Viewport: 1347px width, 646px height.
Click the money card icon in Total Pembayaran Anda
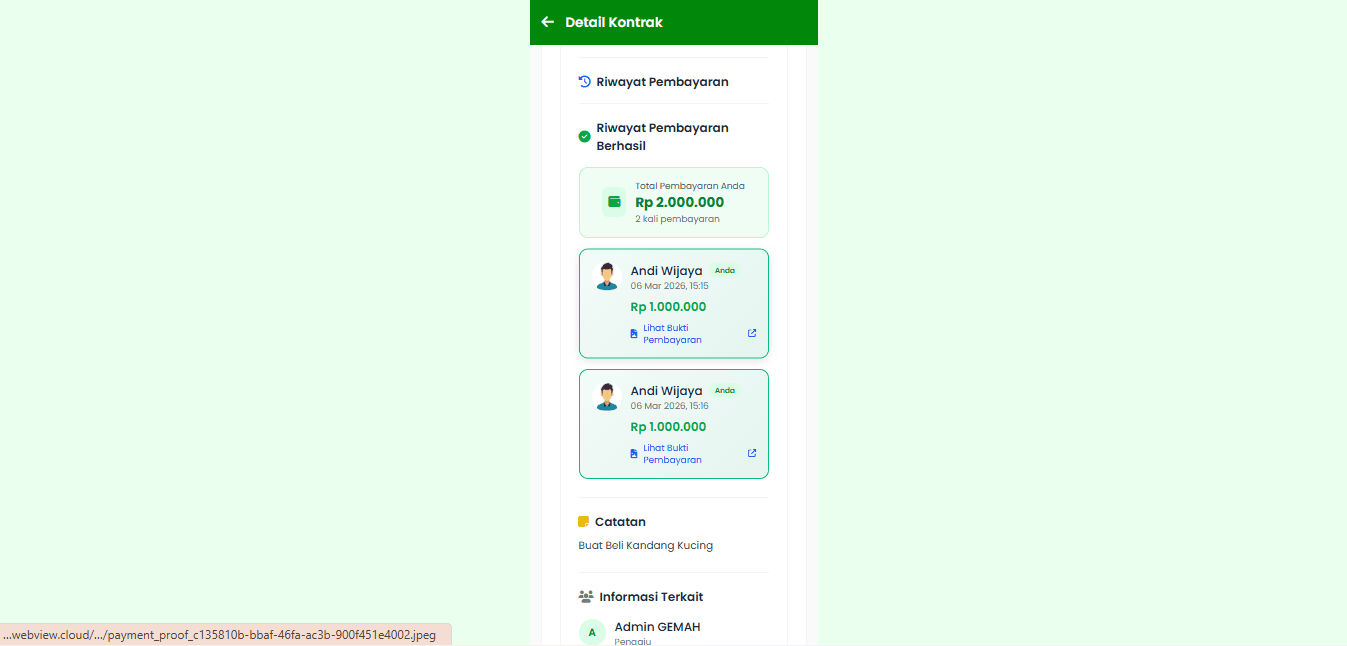(613, 201)
